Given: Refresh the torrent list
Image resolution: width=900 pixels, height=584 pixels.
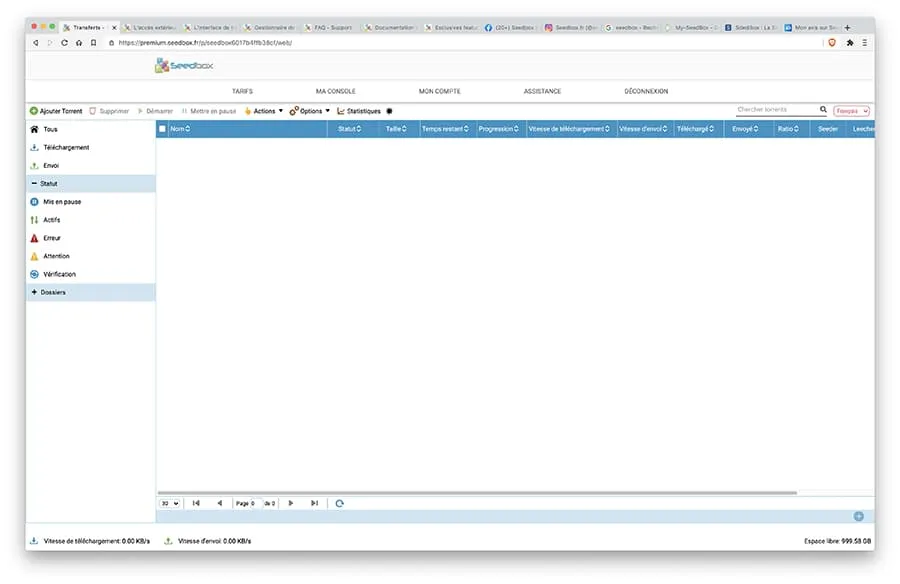Looking at the screenshot, I should coord(339,503).
